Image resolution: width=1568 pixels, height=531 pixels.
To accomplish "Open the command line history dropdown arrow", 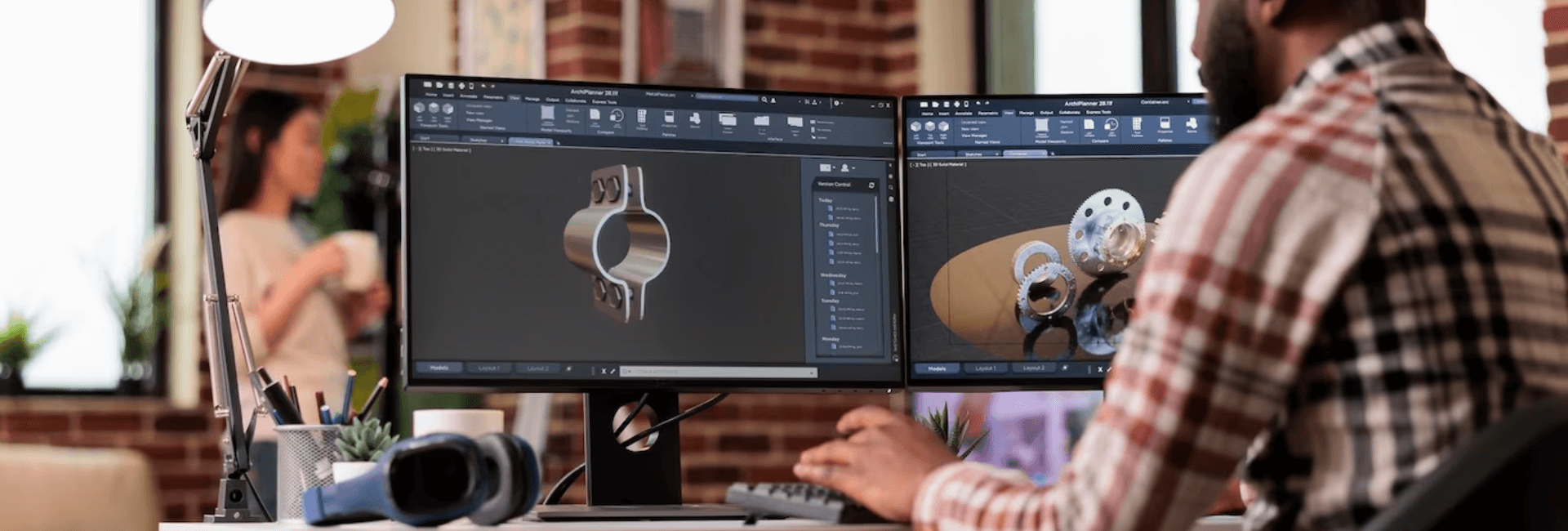I will [813, 373].
